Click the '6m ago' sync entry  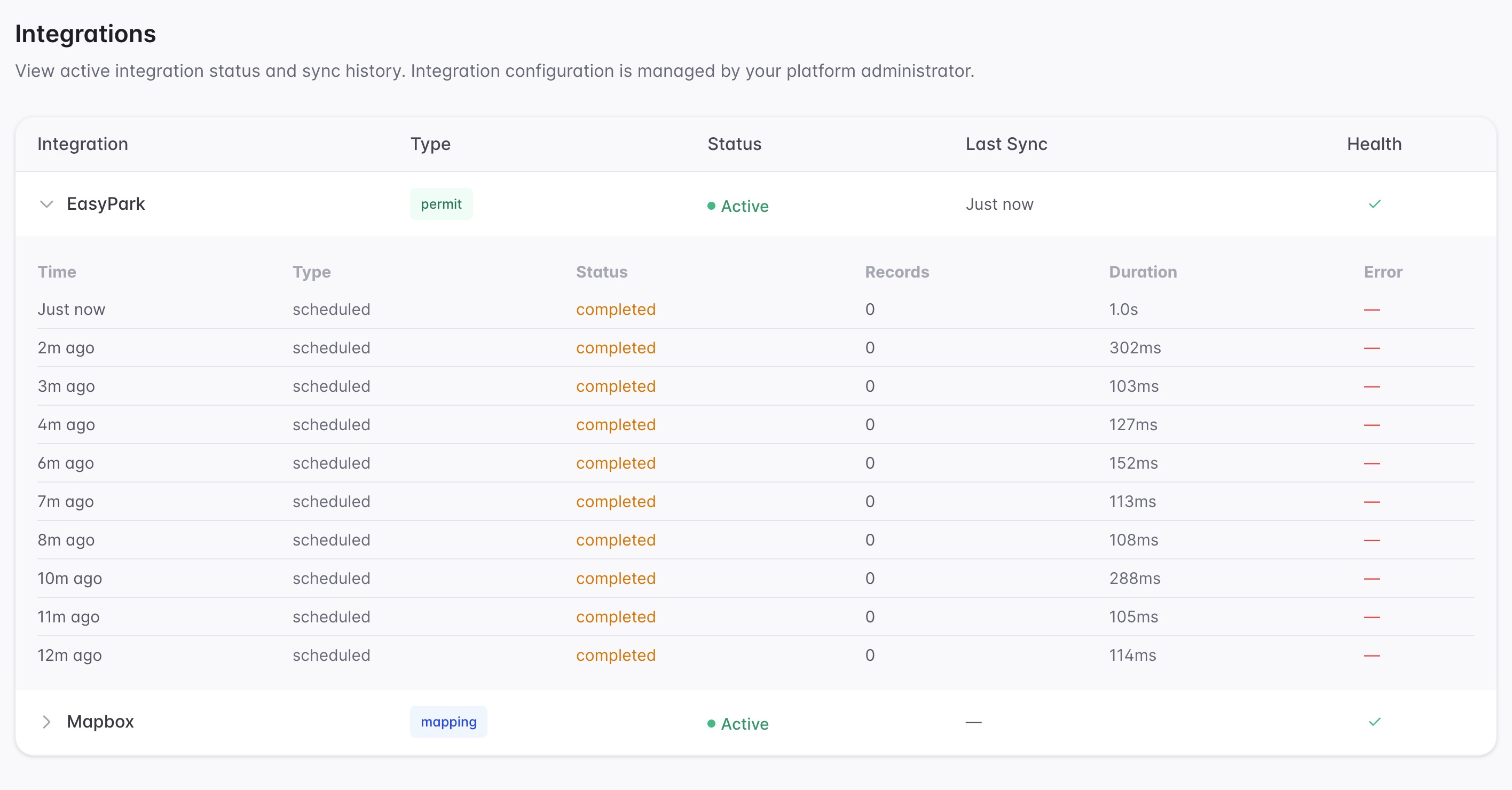[66, 463]
